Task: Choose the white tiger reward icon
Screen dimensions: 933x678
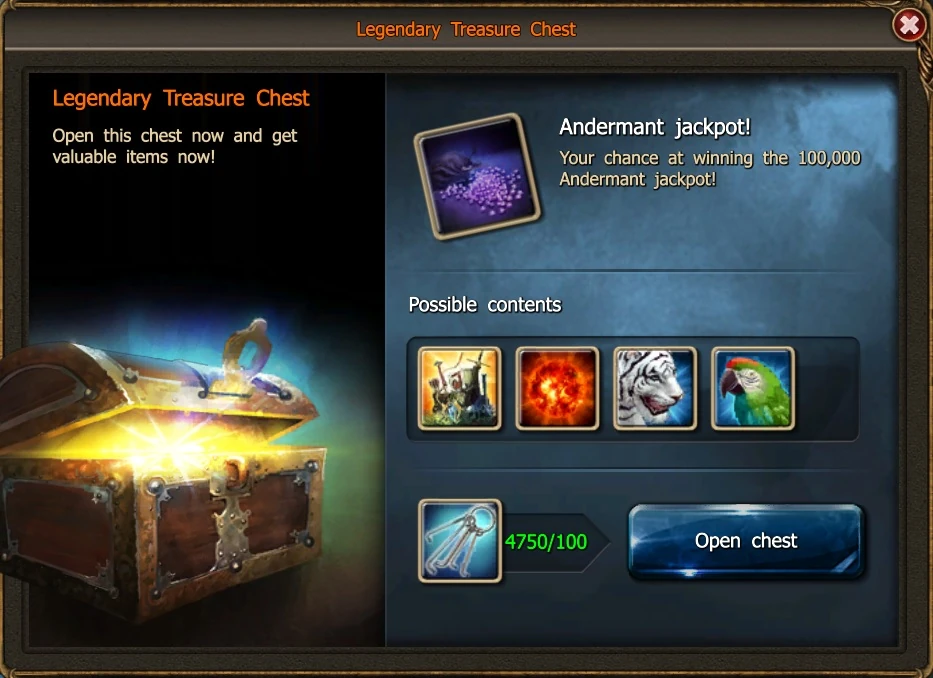Action: [655, 388]
